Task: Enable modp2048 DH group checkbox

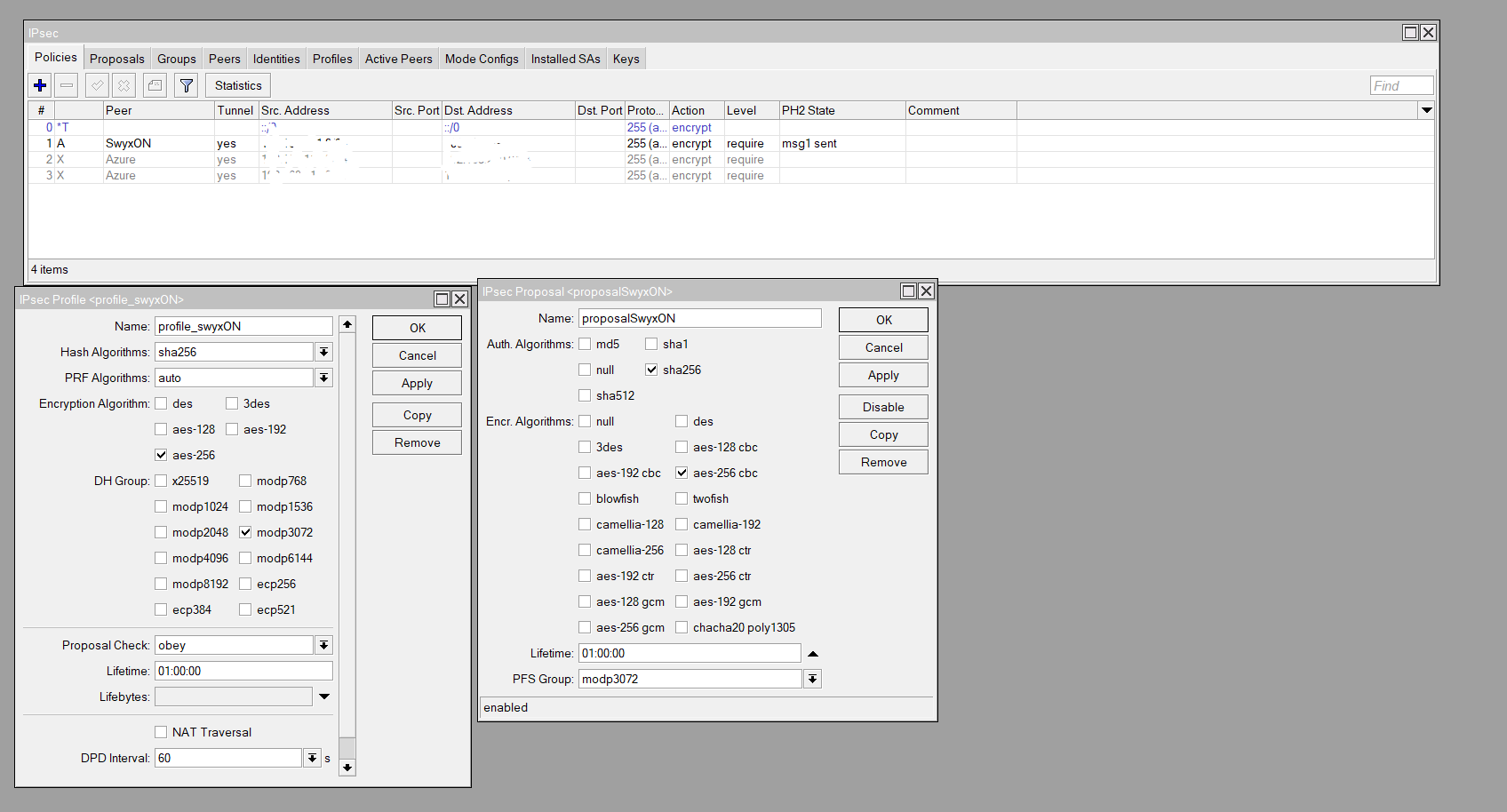Action: 161,532
